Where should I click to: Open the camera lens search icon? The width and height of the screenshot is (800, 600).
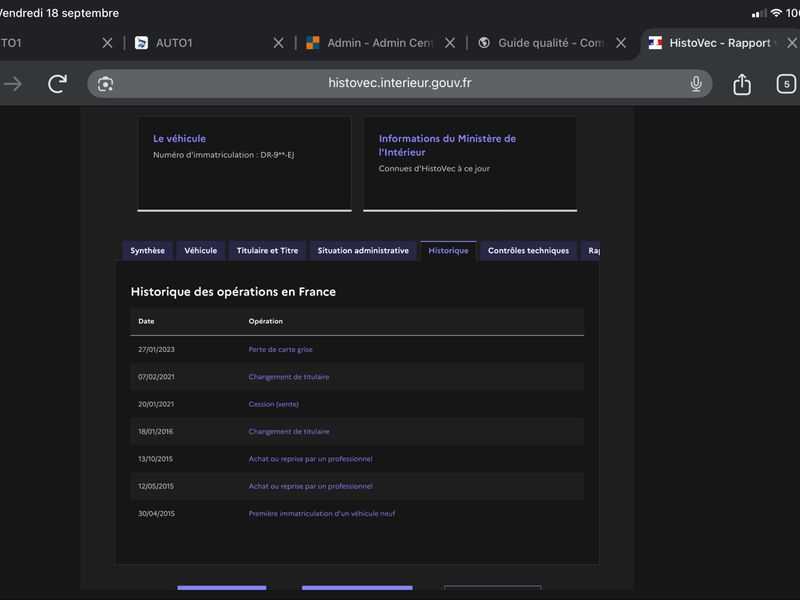click(x=105, y=84)
